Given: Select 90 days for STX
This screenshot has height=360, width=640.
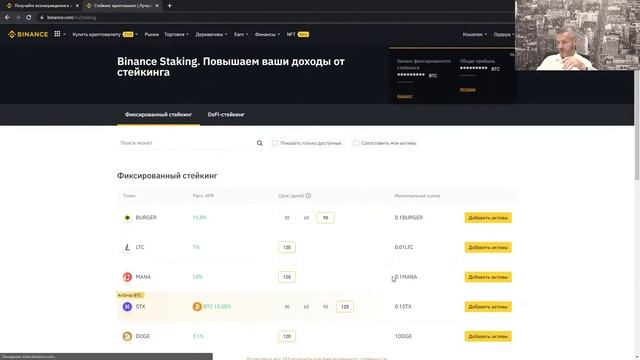Looking at the screenshot, I should [x=325, y=307].
